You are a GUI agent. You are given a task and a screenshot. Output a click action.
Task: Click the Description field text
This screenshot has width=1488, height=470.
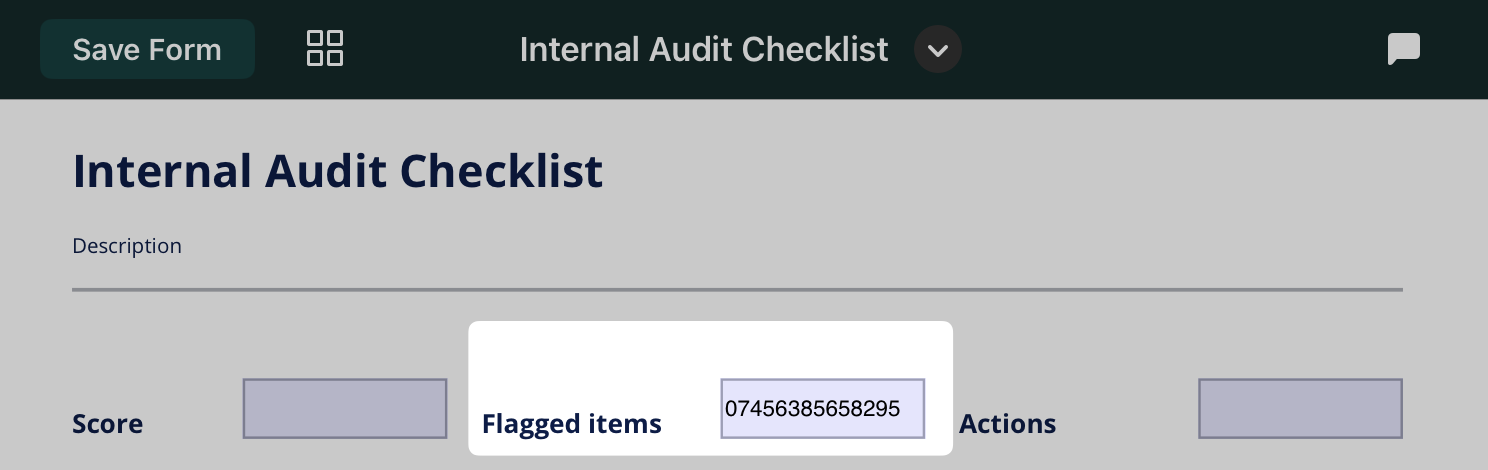pyautogui.click(x=127, y=246)
